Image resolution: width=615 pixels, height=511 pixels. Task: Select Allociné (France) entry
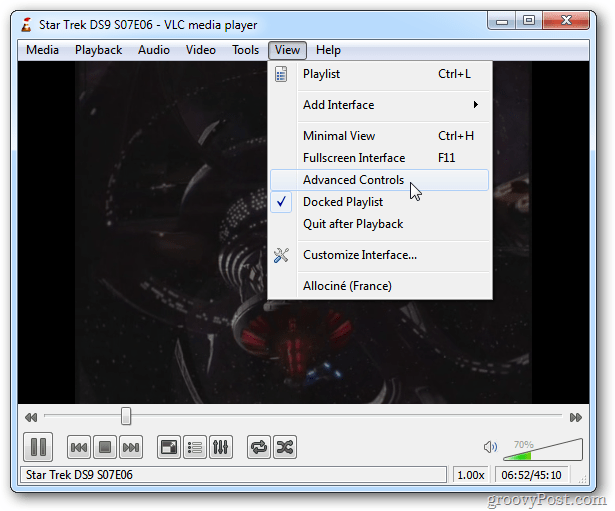380,286
